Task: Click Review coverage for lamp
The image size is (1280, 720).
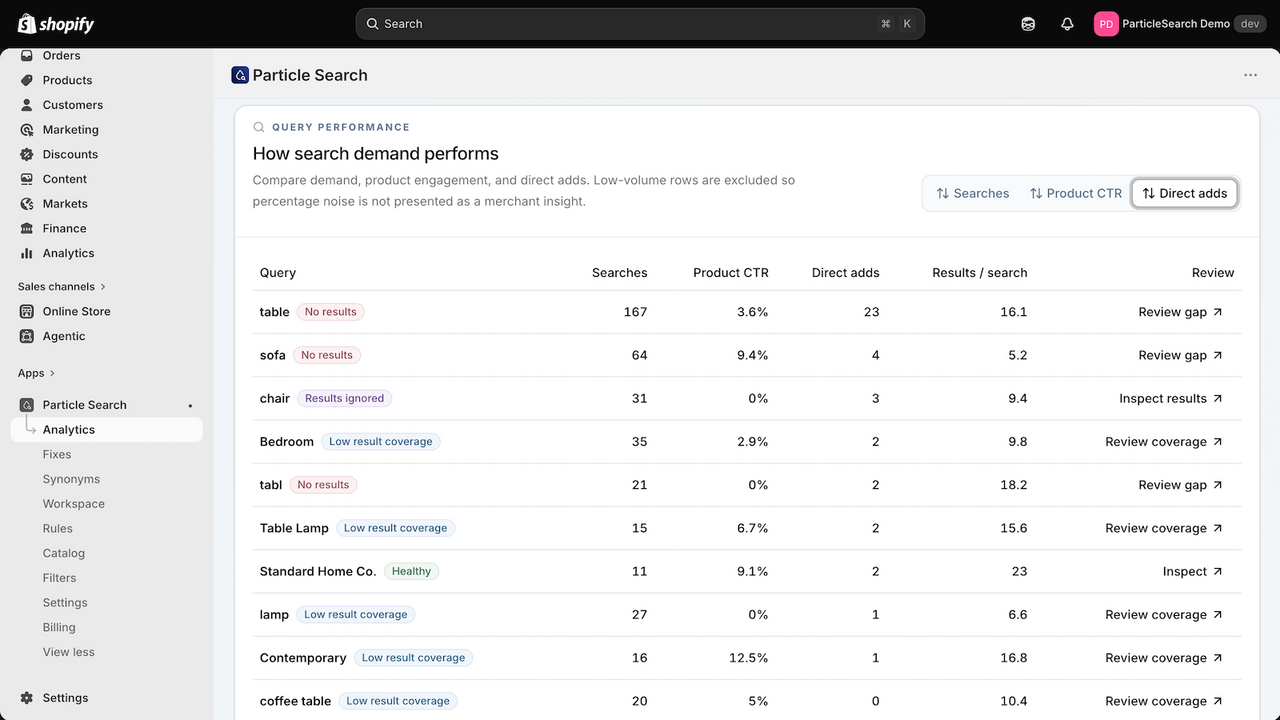Action: pos(1164,614)
